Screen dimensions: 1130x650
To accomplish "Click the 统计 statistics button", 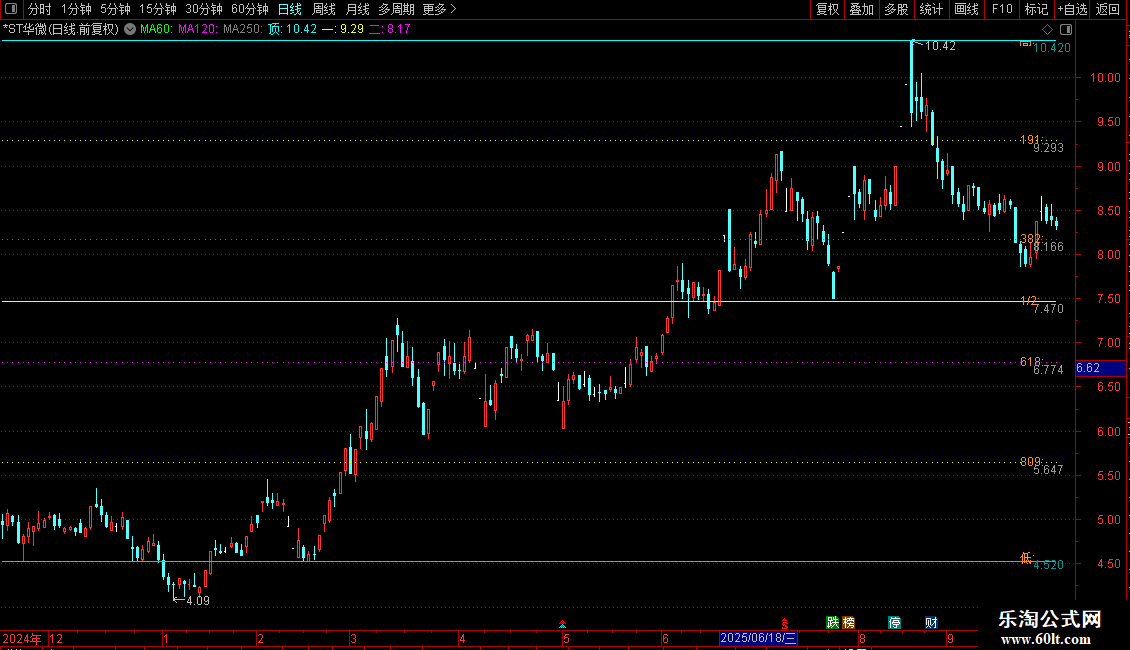I will [930, 9].
